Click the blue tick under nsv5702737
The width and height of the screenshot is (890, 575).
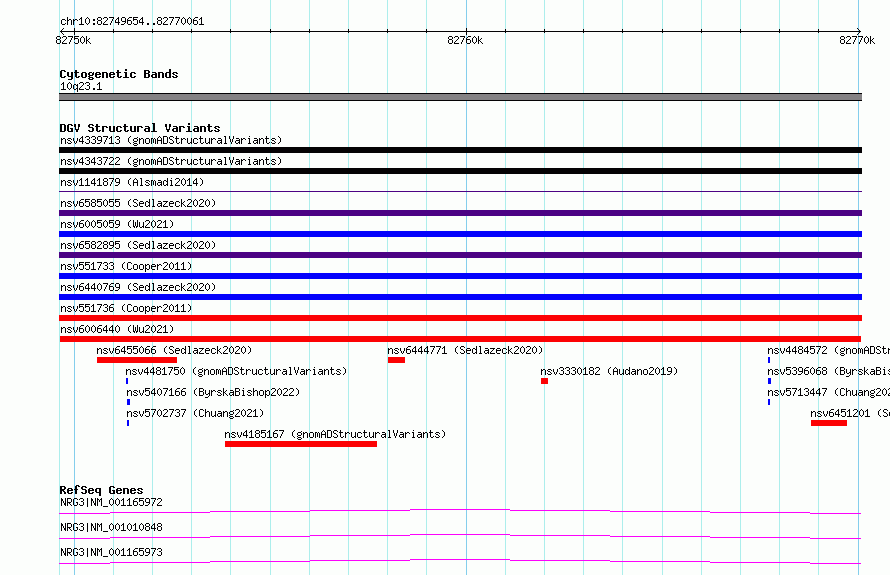point(128,423)
